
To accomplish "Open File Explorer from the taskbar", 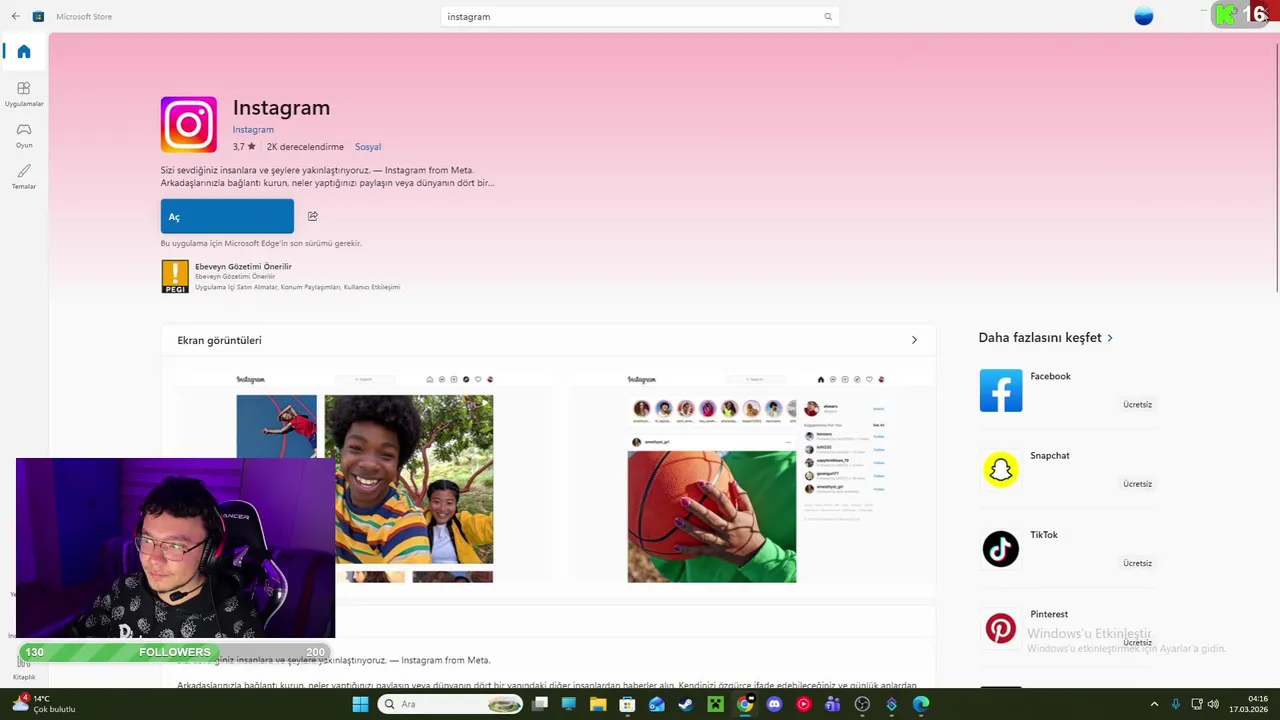I will pyautogui.click(x=598, y=704).
